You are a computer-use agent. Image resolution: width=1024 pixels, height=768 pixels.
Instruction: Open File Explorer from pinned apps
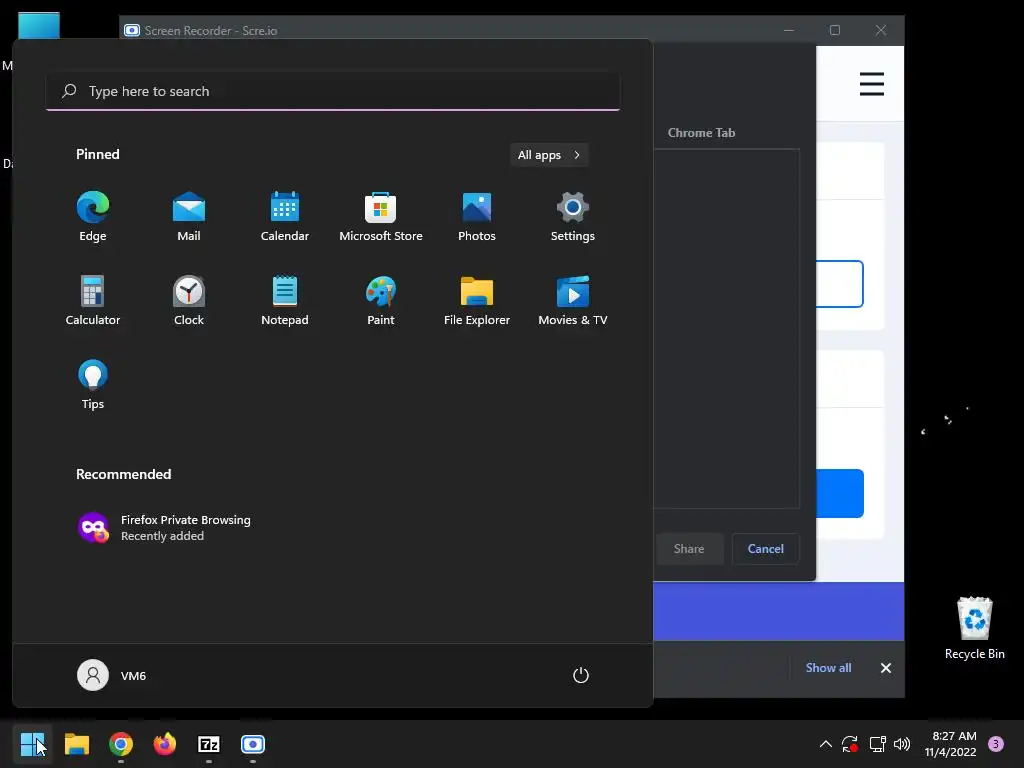click(x=477, y=301)
